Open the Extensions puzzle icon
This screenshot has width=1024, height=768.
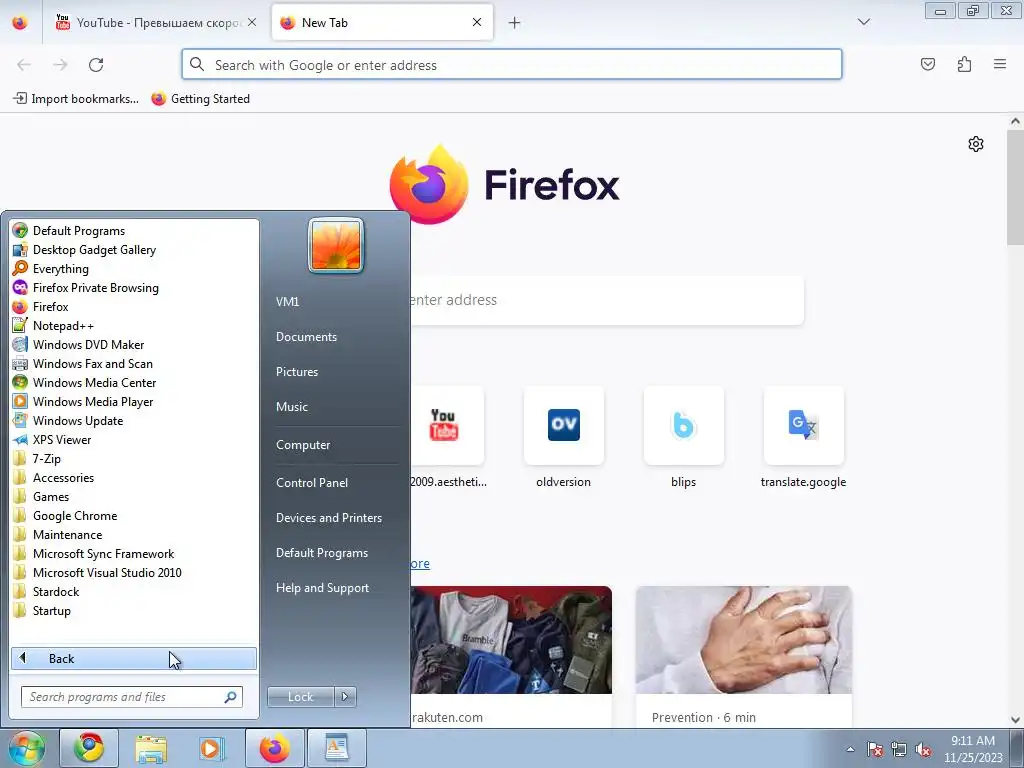click(x=964, y=64)
